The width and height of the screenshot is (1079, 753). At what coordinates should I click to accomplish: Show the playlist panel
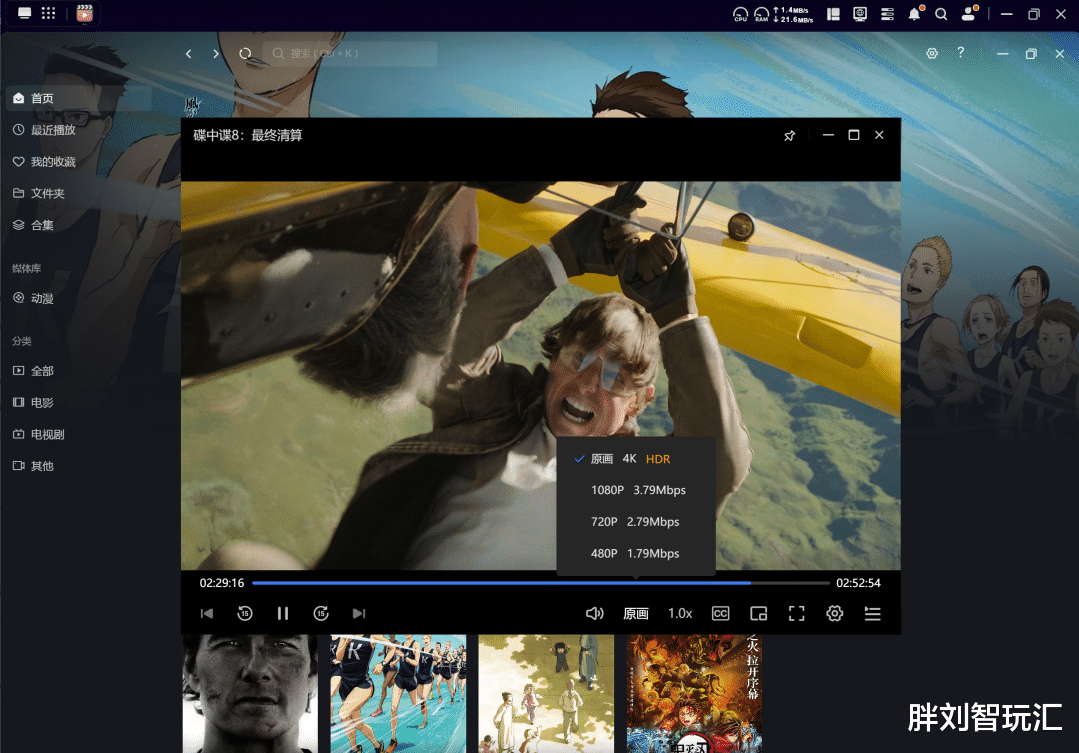[x=872, y=613]
